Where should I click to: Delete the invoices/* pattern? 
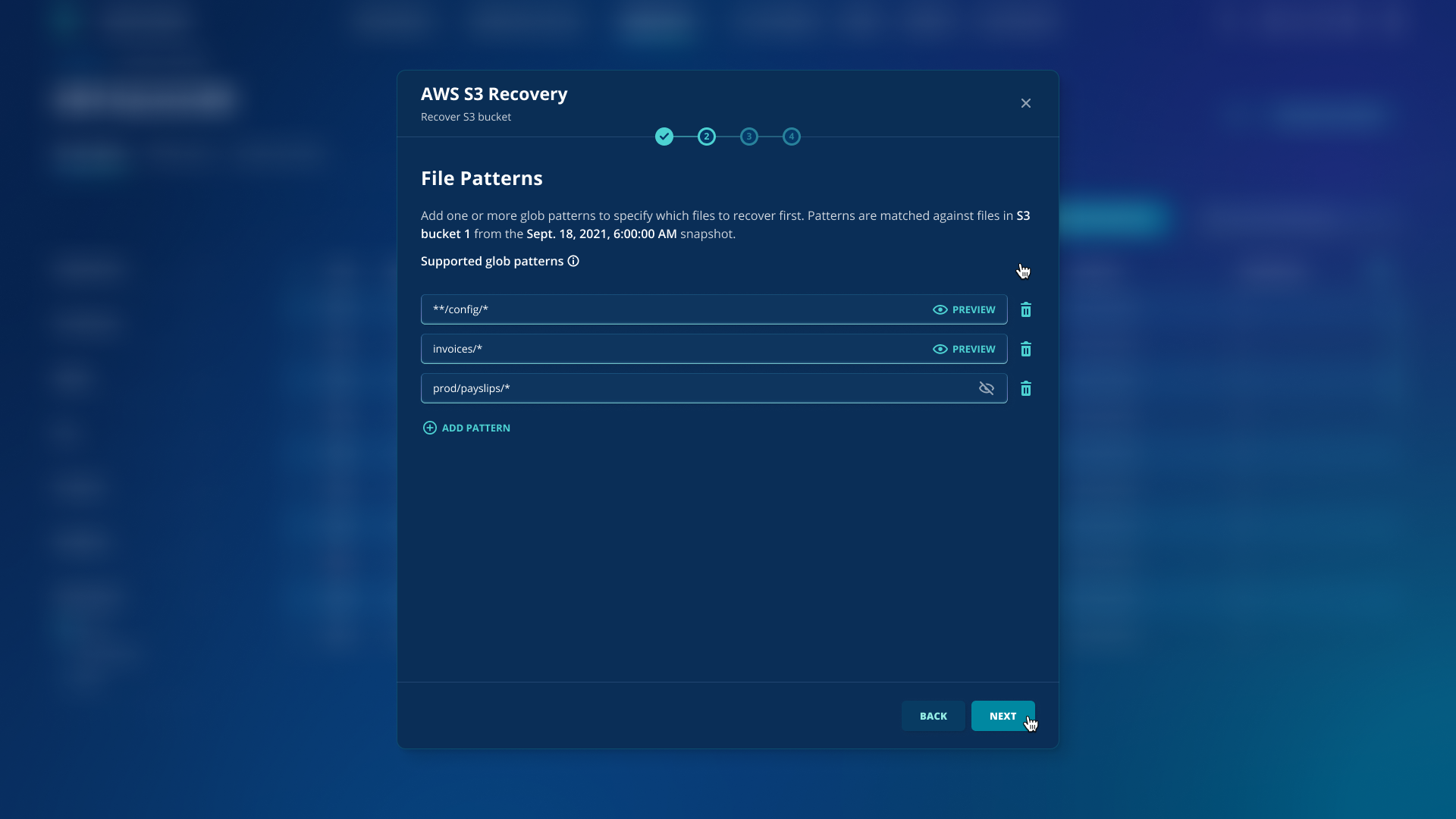(x=1026, y=349)
